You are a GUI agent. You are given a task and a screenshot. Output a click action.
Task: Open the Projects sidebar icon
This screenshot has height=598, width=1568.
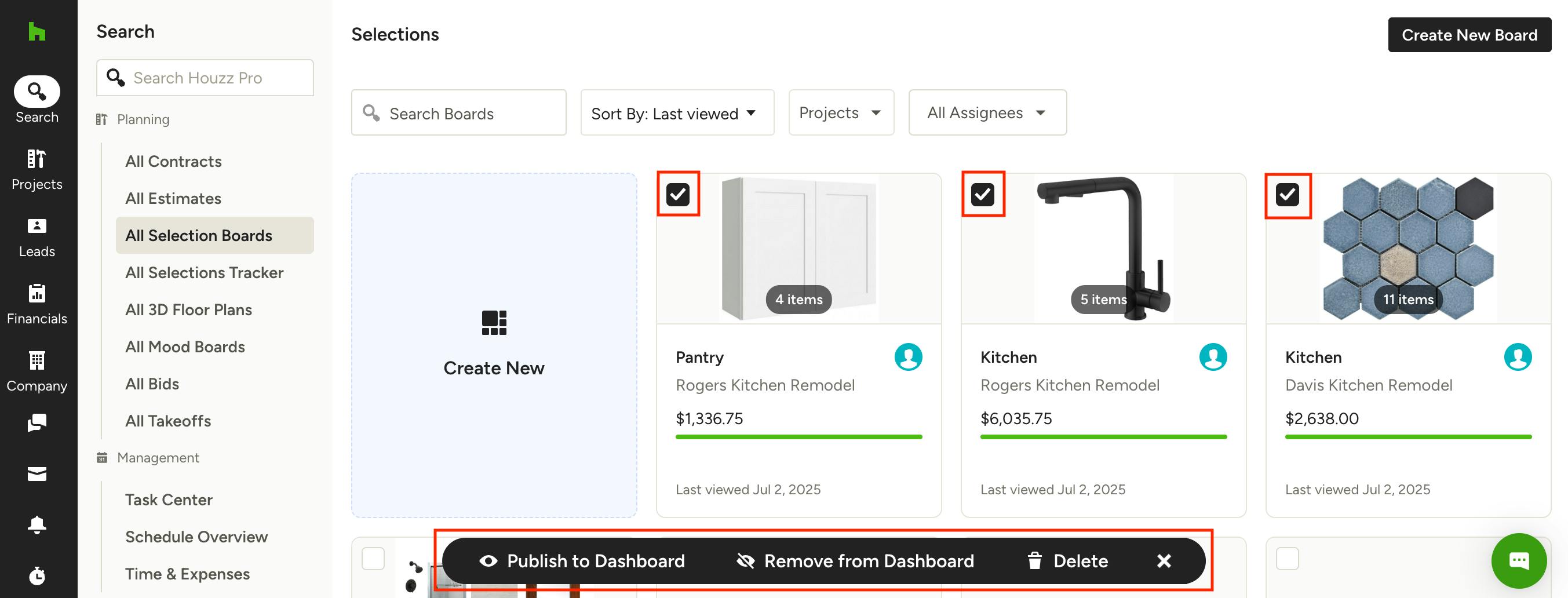point(37,169)
